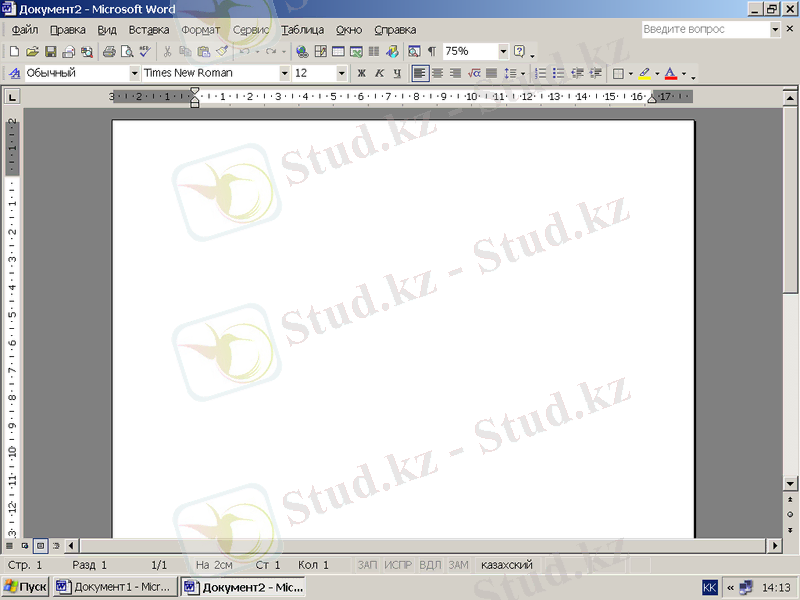Image resolution: width=800 pixels, height=600 pixels.
Task: Open the Пуск start menu
Action: pos(26,587)
